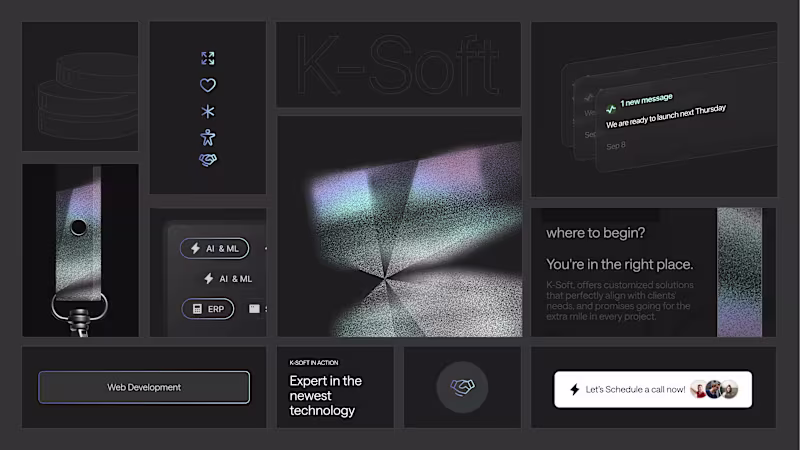Screen dimensions: 800x450
Task: Click the expand arrows icon
Action: tap(208, 58)
